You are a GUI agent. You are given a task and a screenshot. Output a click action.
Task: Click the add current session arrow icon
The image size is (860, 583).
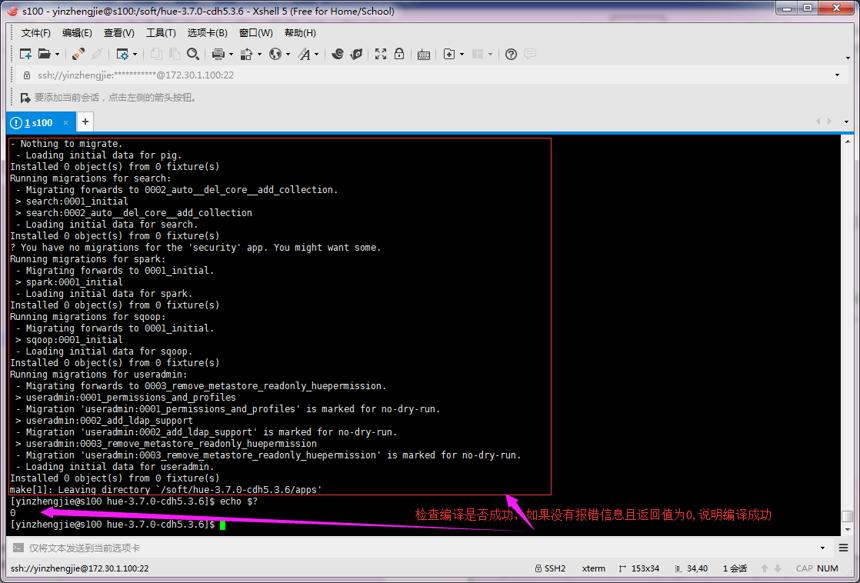tap(25, 98)
